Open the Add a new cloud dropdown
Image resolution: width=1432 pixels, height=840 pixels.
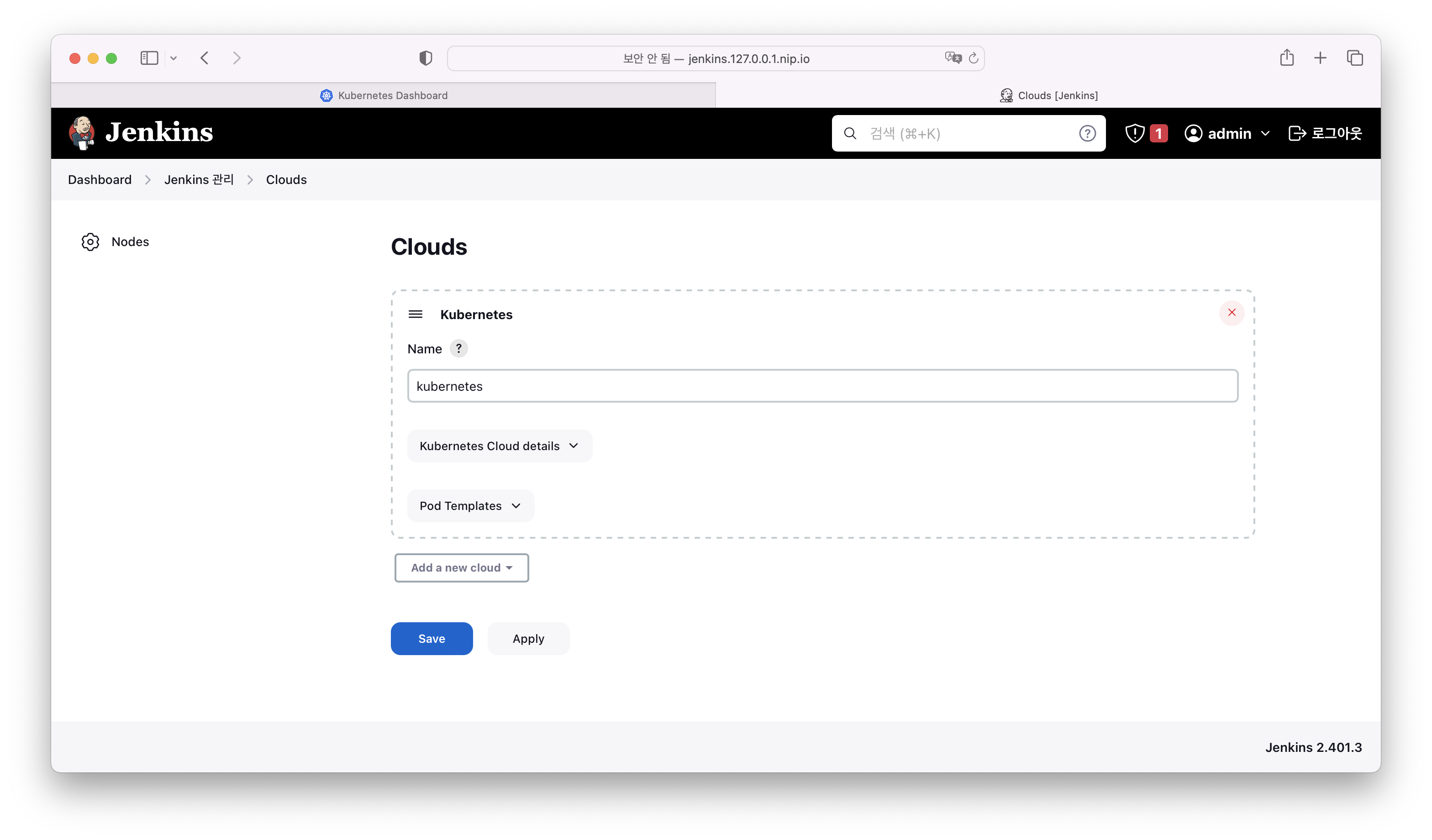pyautogui.click(x=461, y=568)
